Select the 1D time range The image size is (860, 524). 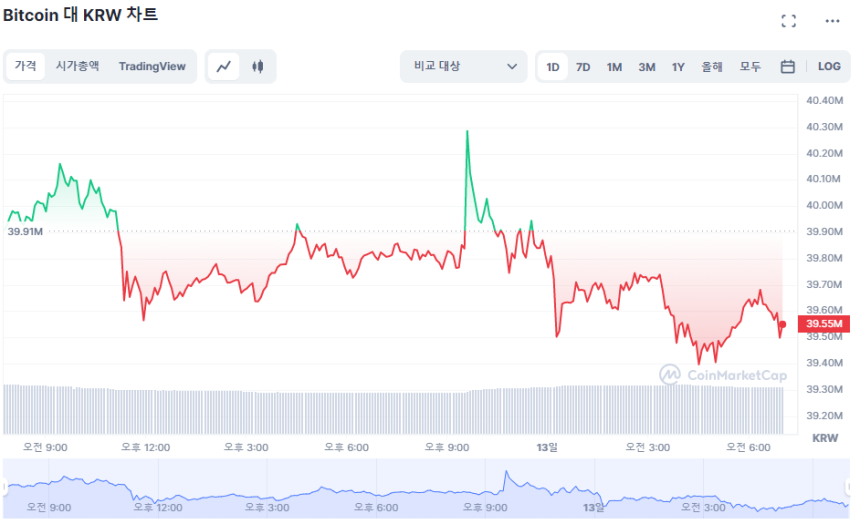[552, 67]
